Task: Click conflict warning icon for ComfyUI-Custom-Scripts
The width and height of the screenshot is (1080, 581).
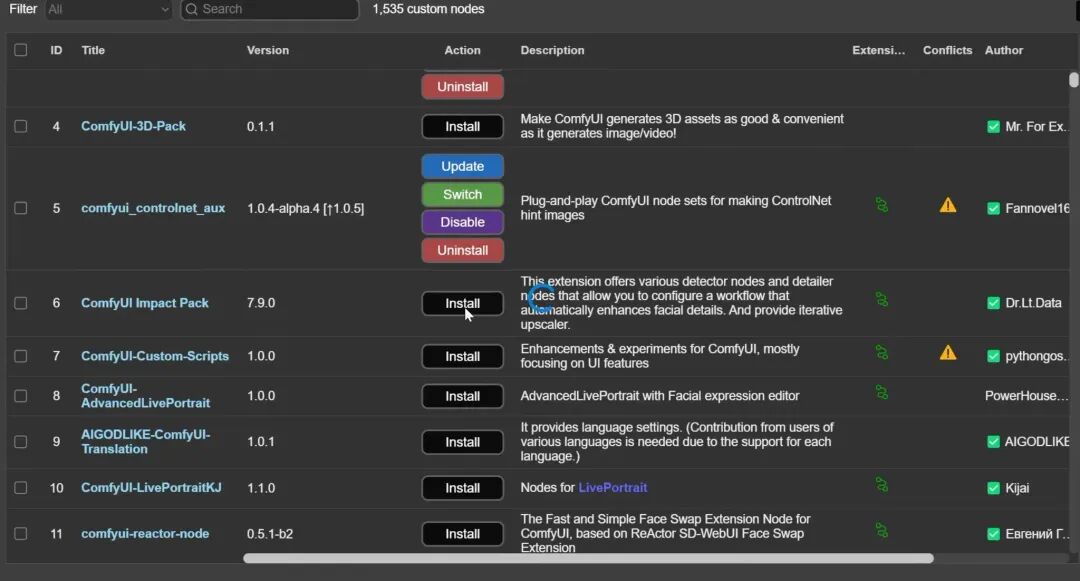Action: (948, 353)
